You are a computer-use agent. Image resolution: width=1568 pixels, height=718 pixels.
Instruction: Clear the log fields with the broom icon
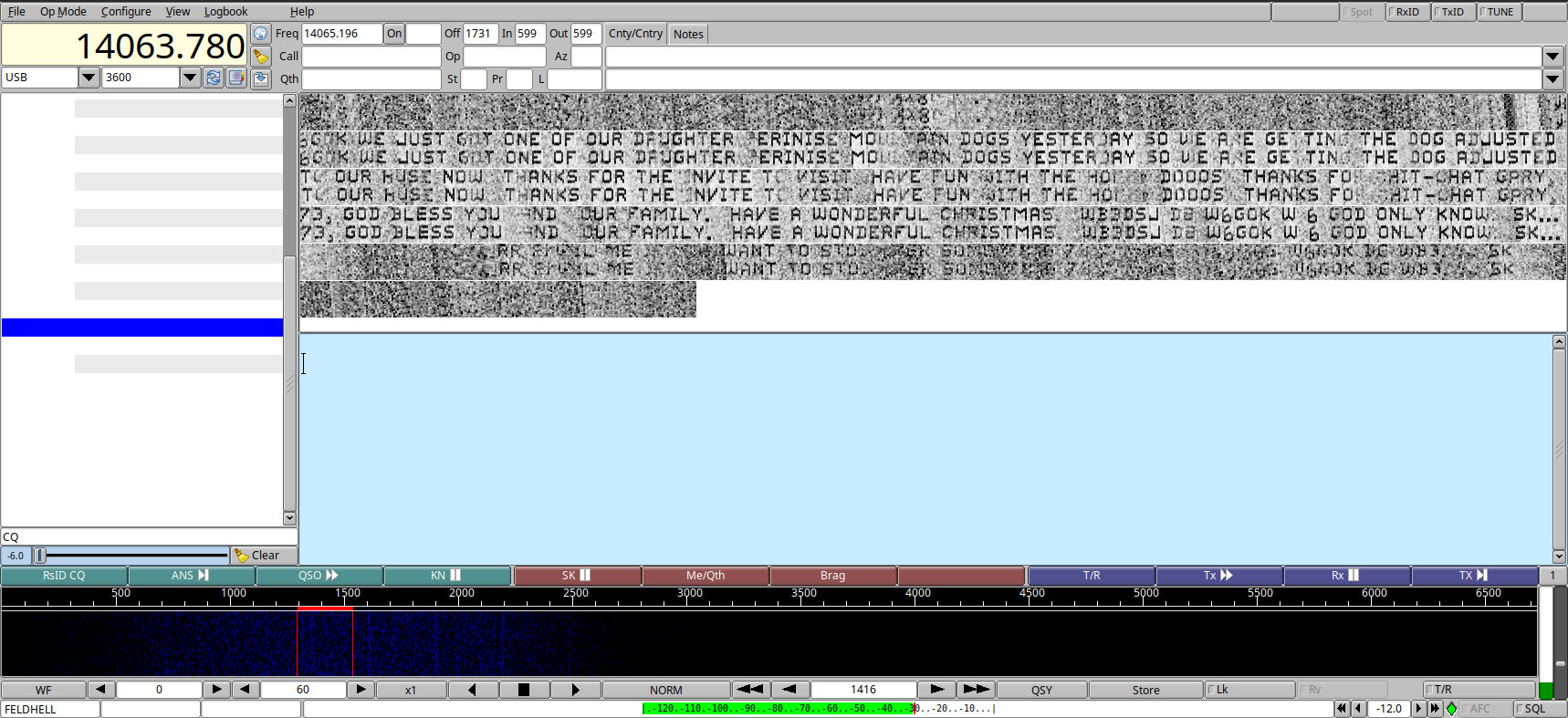[261, 57]
